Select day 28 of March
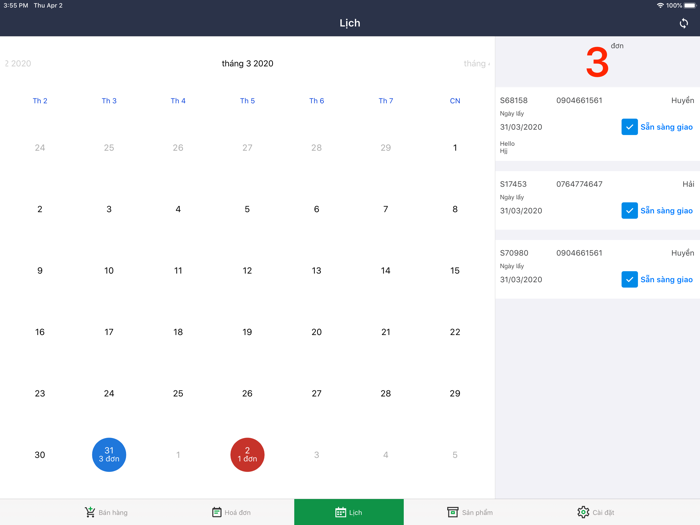Viewport: 700px width, 525px height. click(x=386, y=393)
